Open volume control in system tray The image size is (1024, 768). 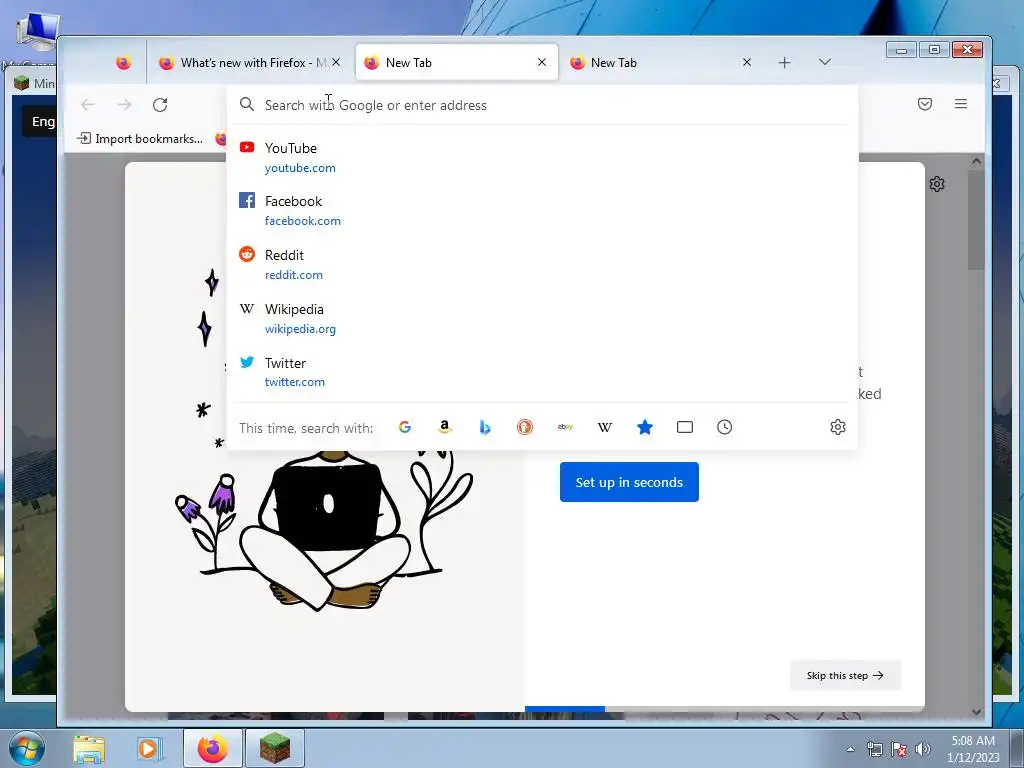coord(923,749)
